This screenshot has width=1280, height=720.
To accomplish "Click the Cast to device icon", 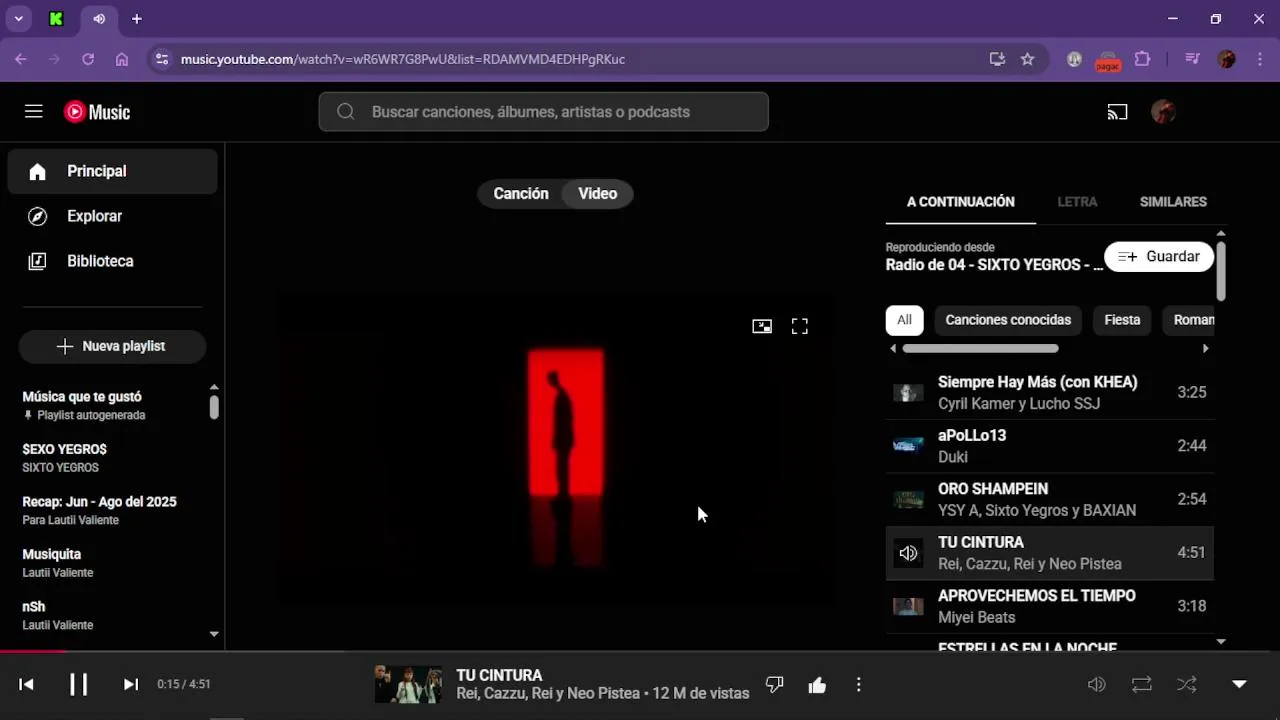I will click(x=1117, y=112).
